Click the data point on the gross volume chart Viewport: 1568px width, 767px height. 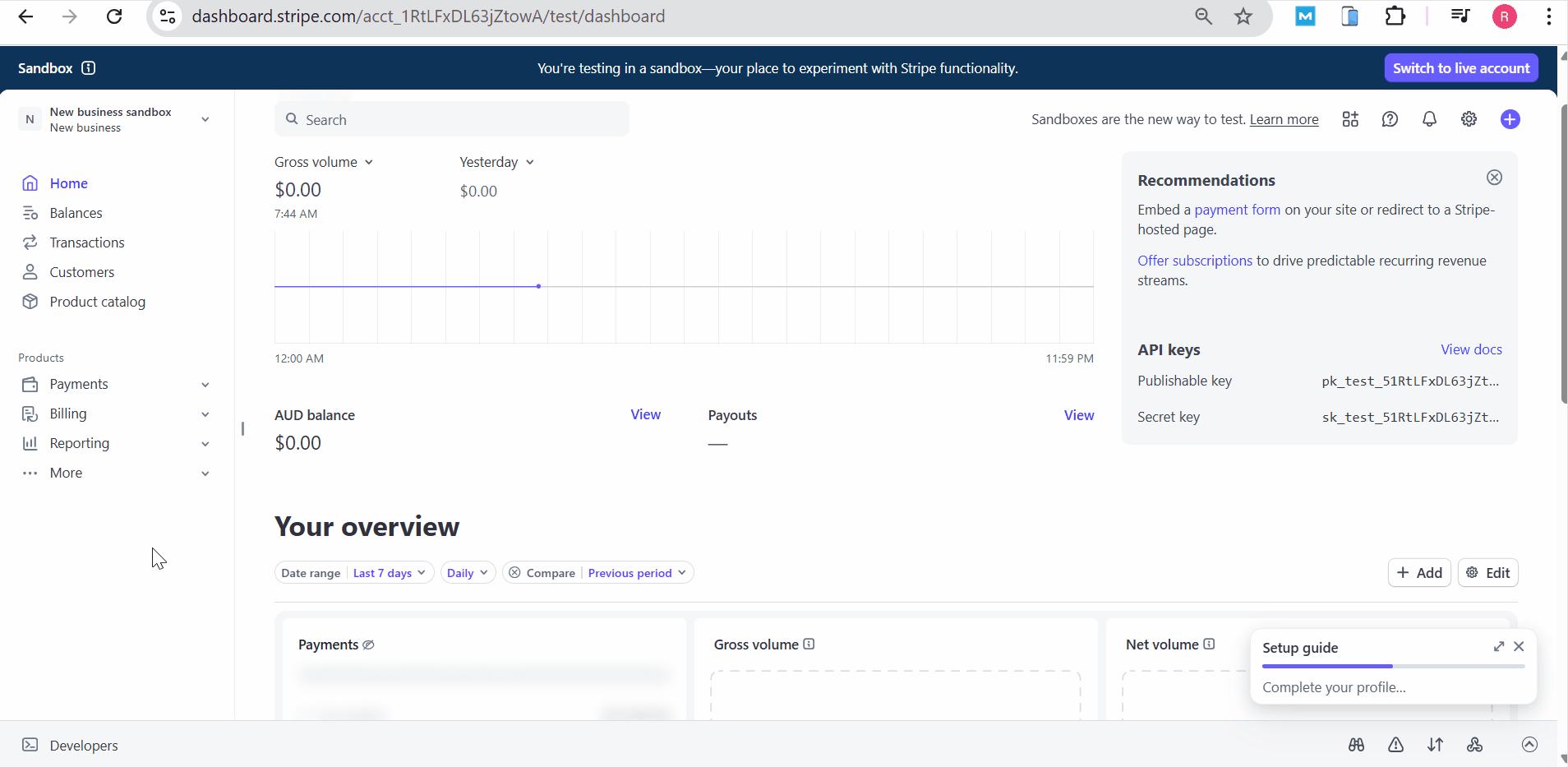pyautogui.click(x=538, y=286)
